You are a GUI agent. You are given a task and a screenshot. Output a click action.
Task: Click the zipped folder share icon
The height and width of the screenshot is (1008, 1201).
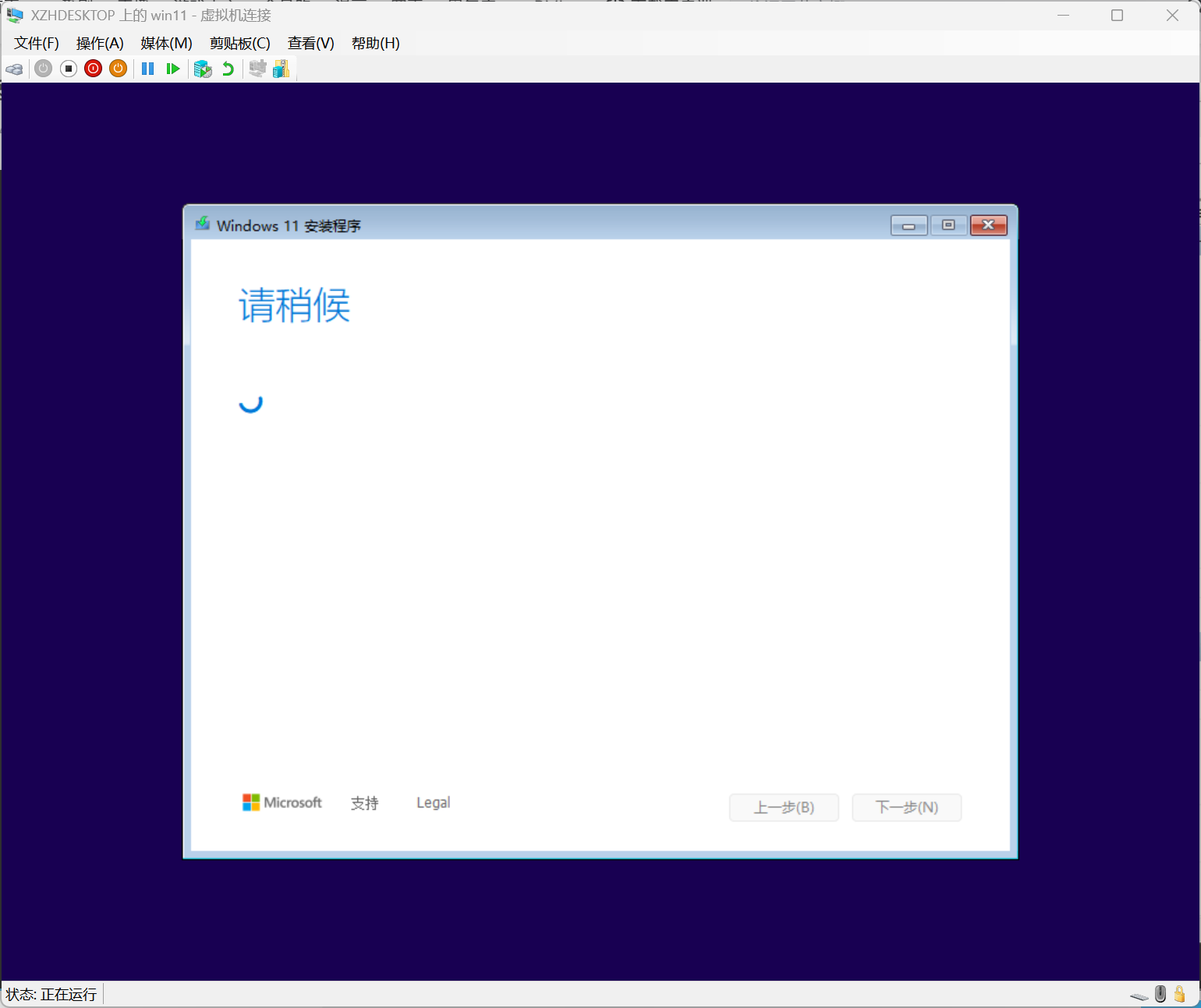point(282,69)
